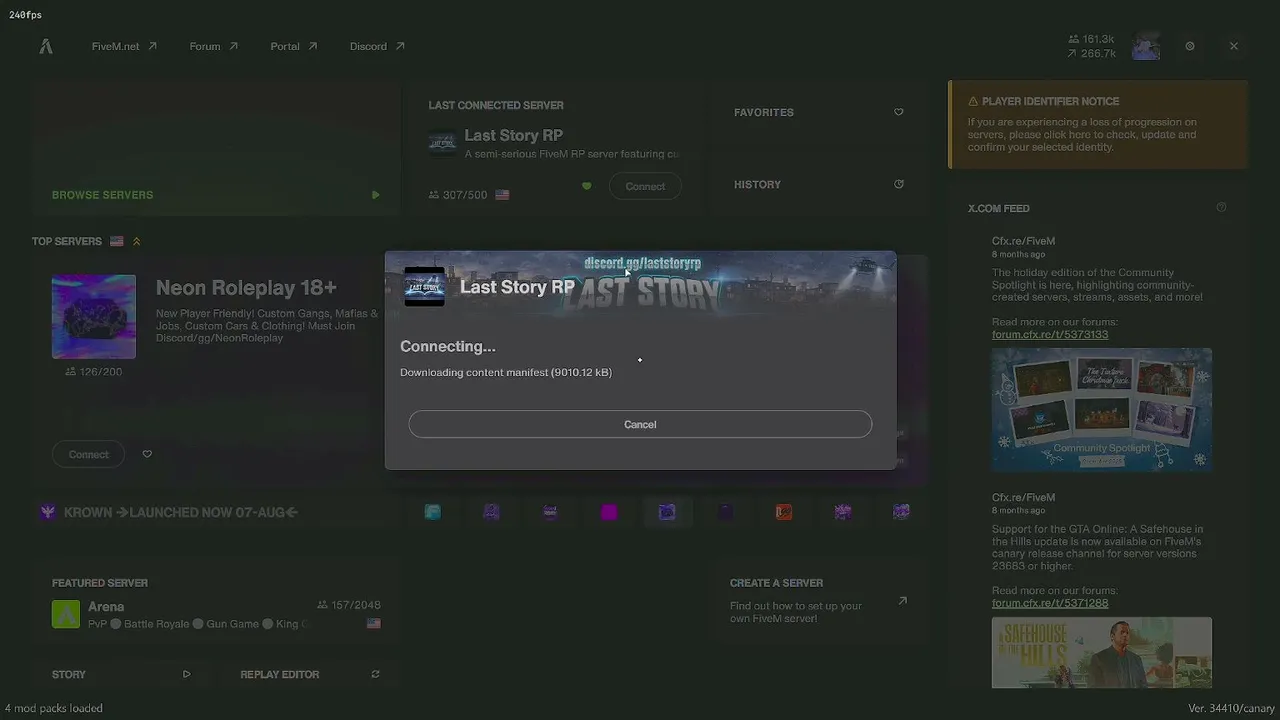
Task: Open the Favorites list
Action: point(818,112)
